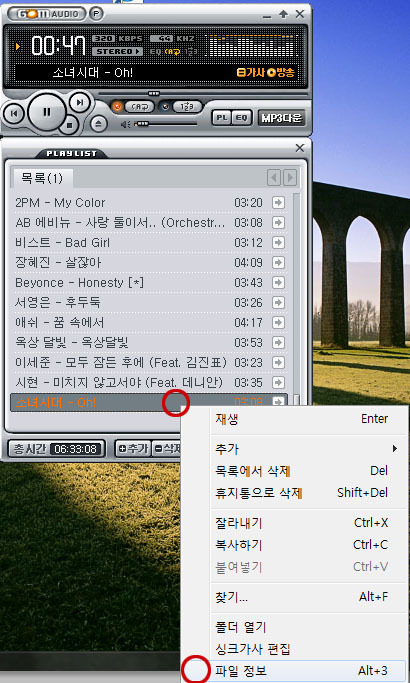Click the GOM AUDIO logo button
The width and height of the screenshot is (410, 683).
tap(47, 14)
